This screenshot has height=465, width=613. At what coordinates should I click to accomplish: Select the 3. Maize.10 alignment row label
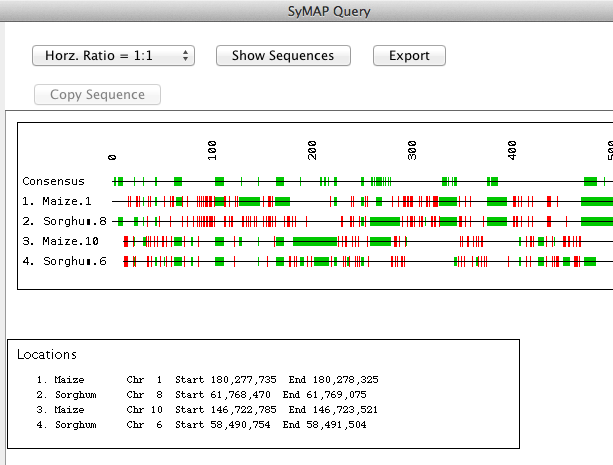point(61,241)
